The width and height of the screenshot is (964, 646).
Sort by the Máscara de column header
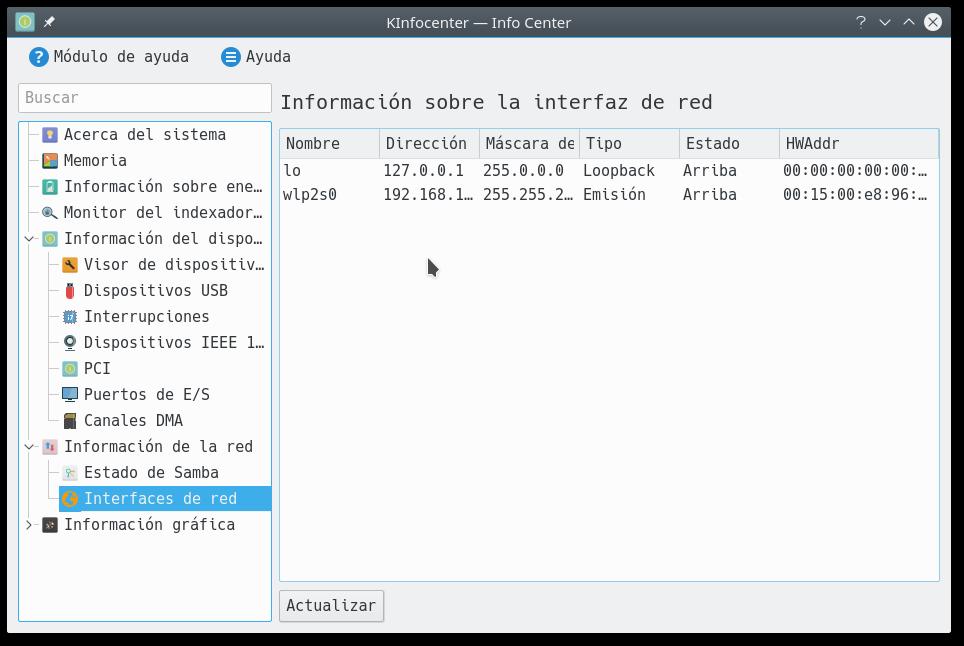coord(529,144)
